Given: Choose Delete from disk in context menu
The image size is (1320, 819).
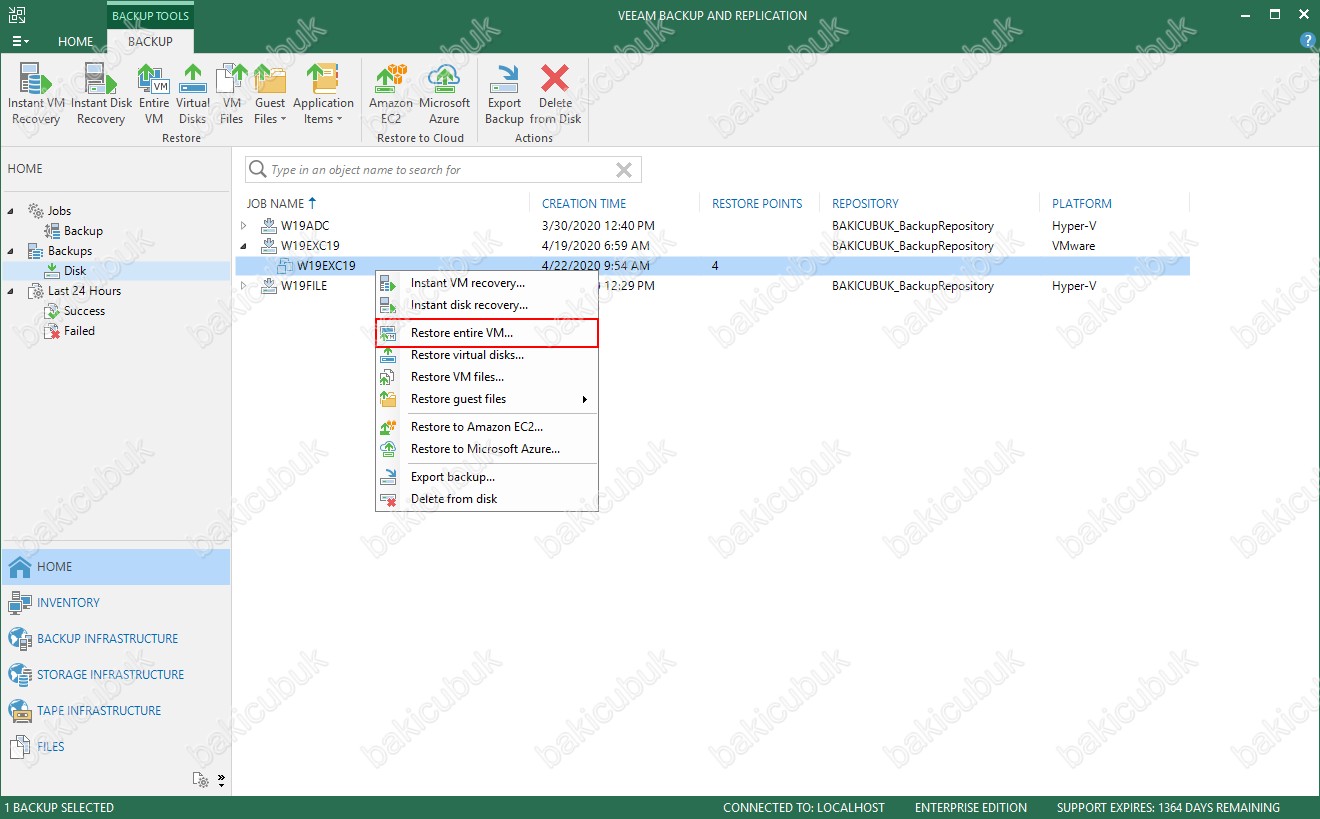Looking at the screenshot, I should point(487,499).
